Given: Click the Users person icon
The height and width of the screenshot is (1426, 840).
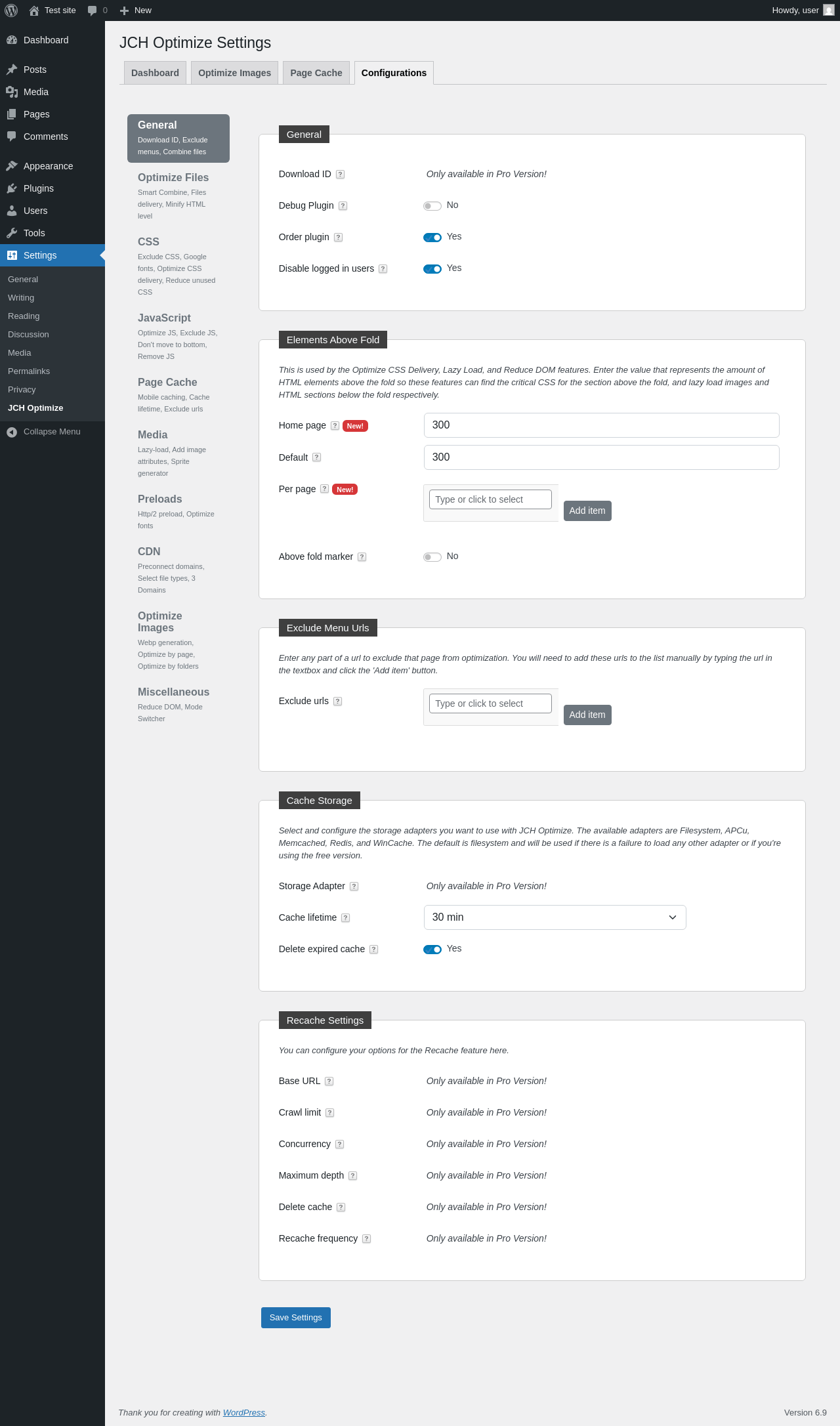Looking at the screenshot, I should (x=12, y=211).
